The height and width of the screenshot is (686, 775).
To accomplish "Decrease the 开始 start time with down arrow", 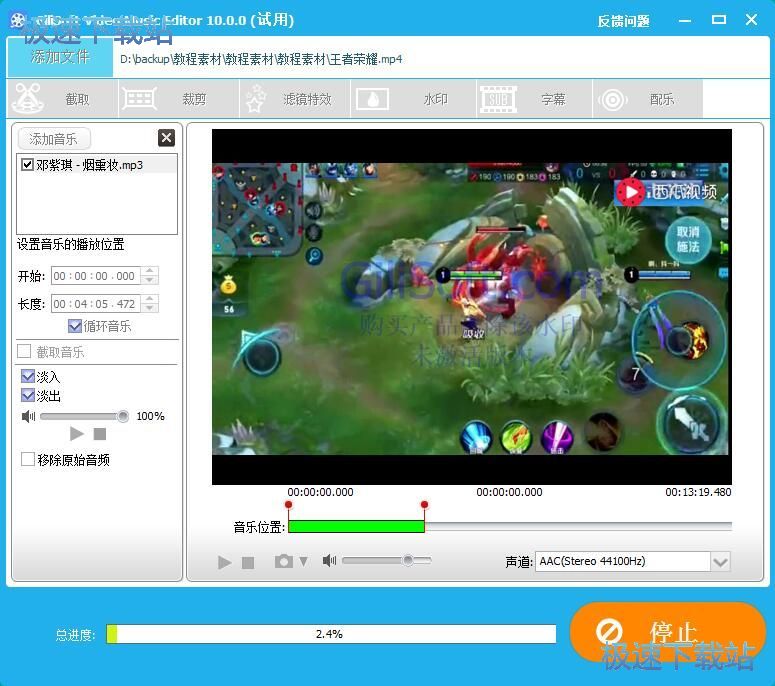I will pos(150,280).
